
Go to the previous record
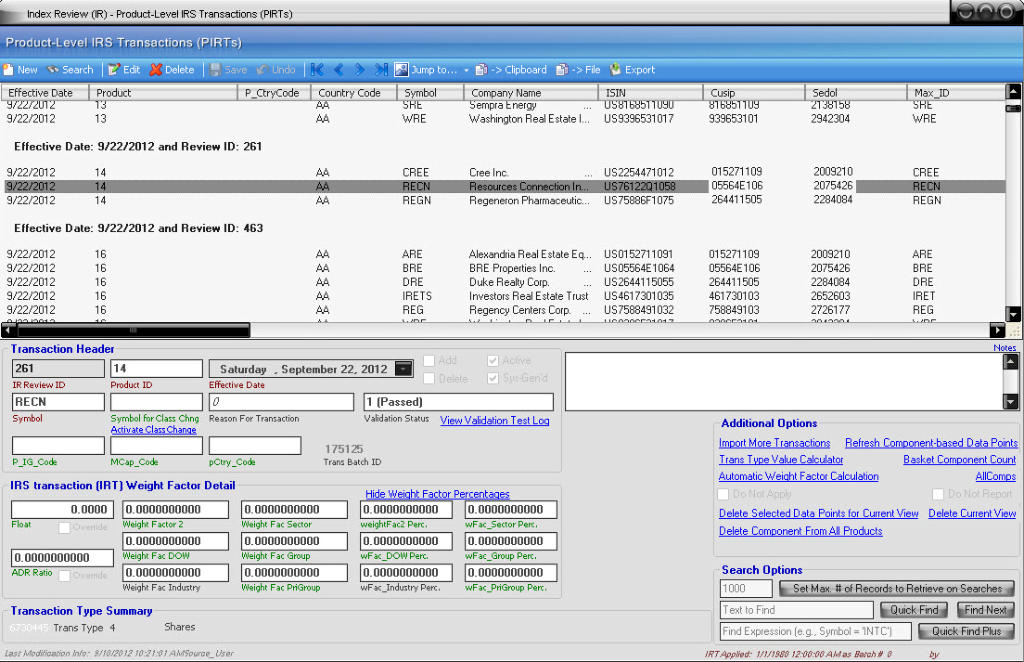[x=338, y=70]
